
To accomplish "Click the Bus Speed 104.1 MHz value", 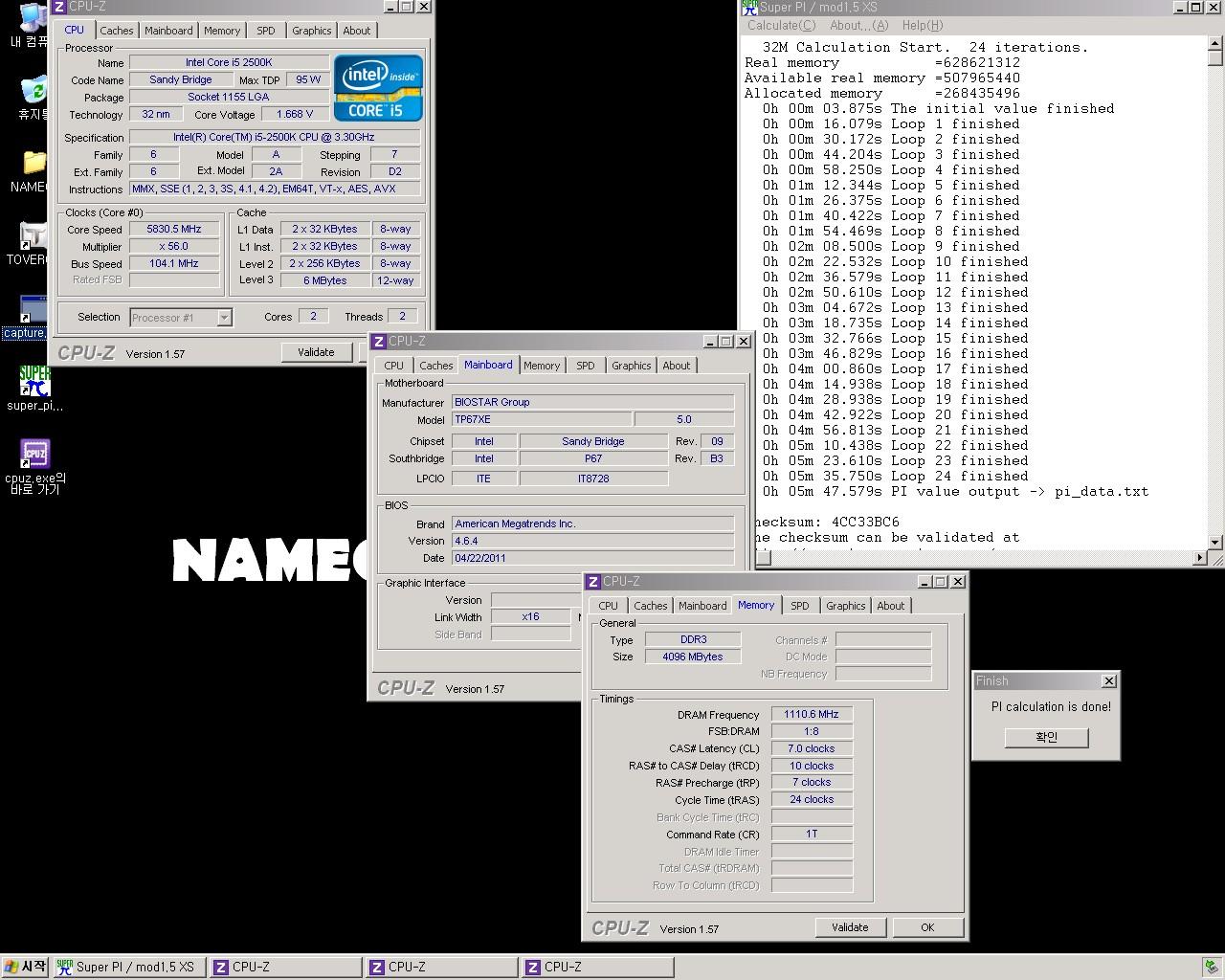I will (174, 264).
